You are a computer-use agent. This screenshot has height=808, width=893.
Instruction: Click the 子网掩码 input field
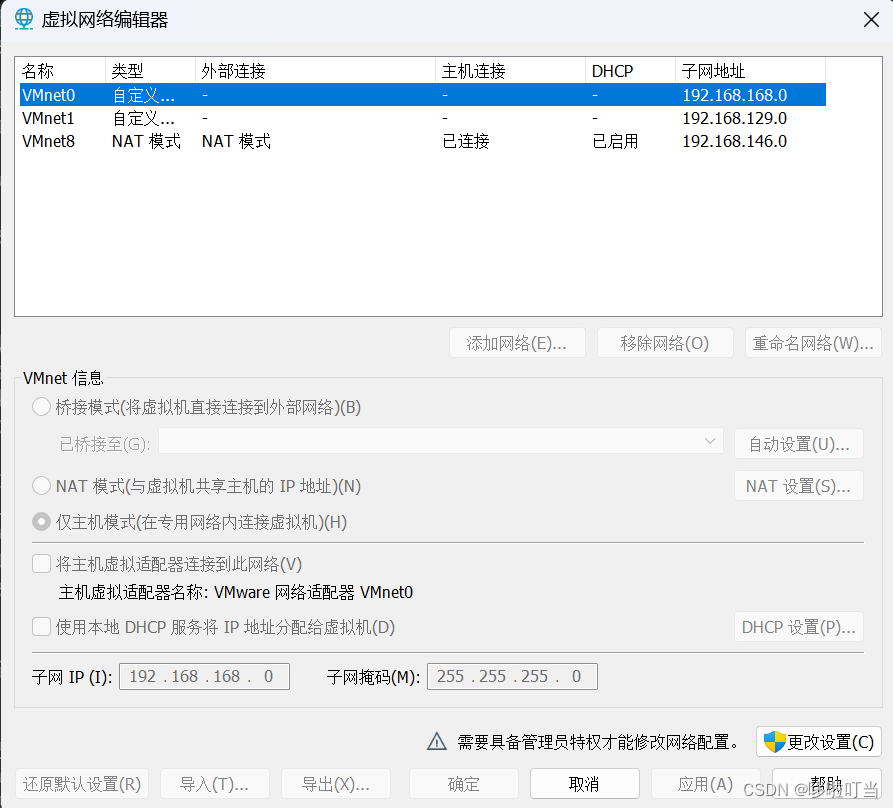click(x=513, y=676)
